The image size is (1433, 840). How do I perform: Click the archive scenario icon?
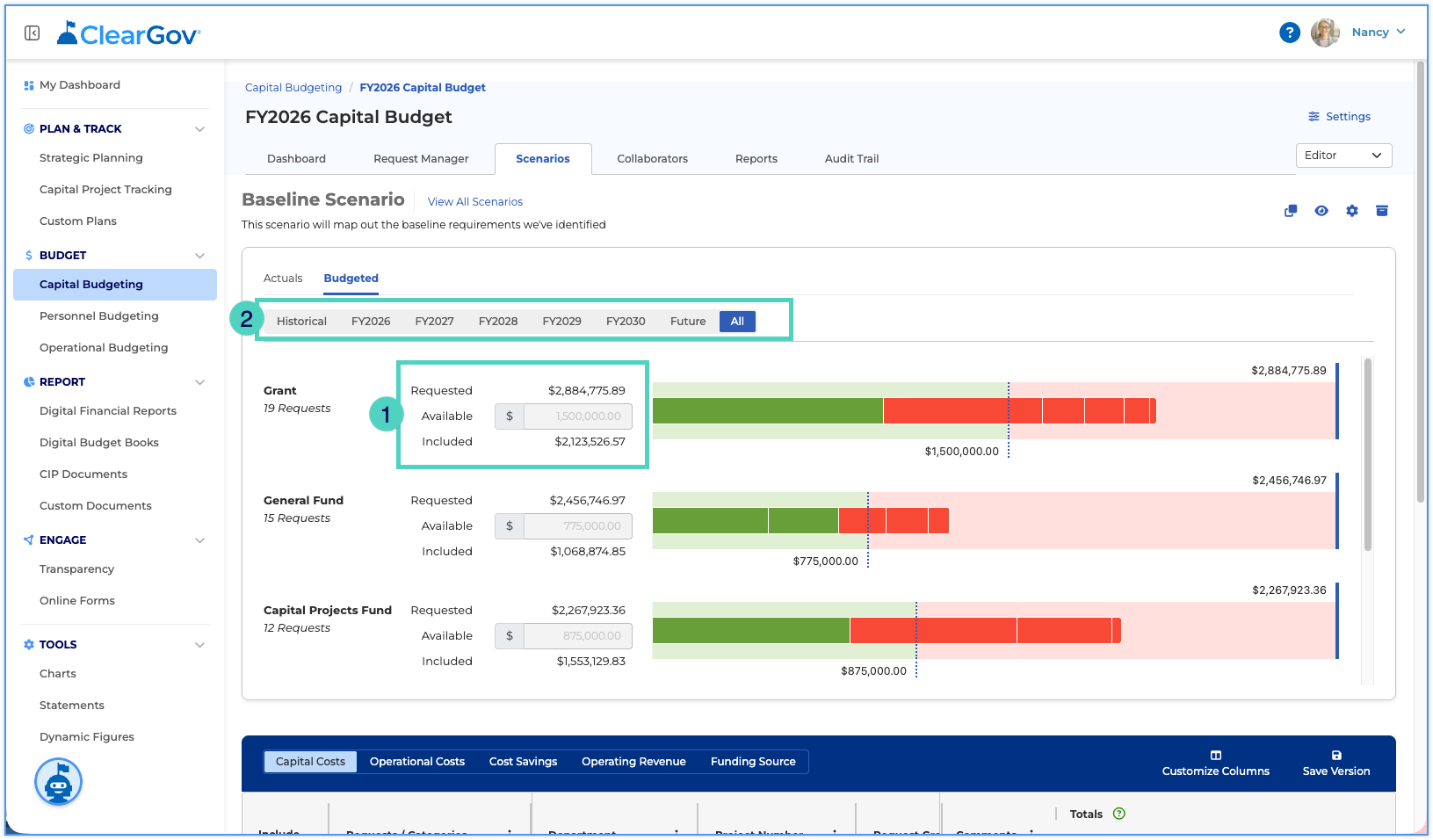tap(1382, 211)
